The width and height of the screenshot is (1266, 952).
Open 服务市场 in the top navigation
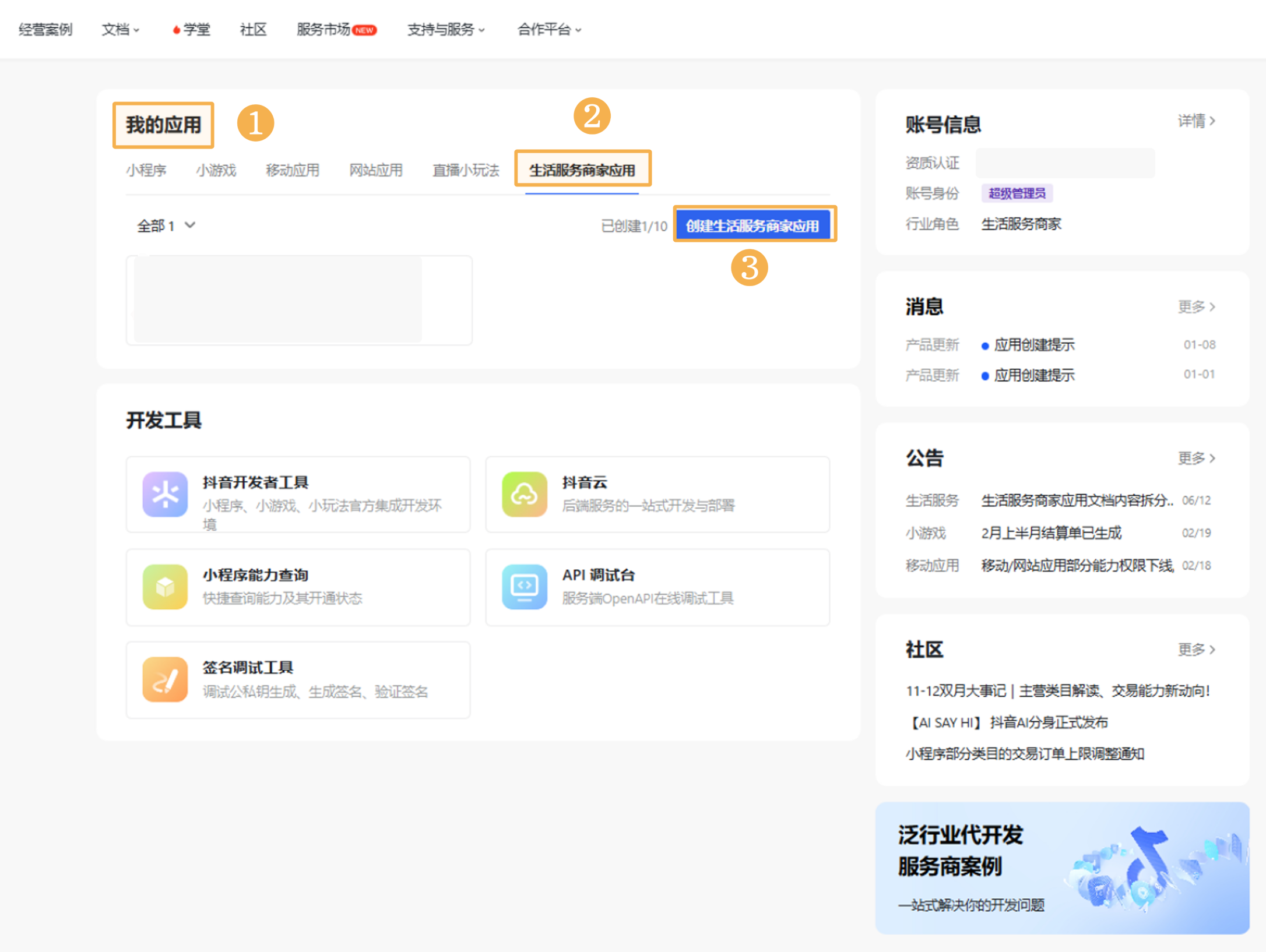pos(323,30)
